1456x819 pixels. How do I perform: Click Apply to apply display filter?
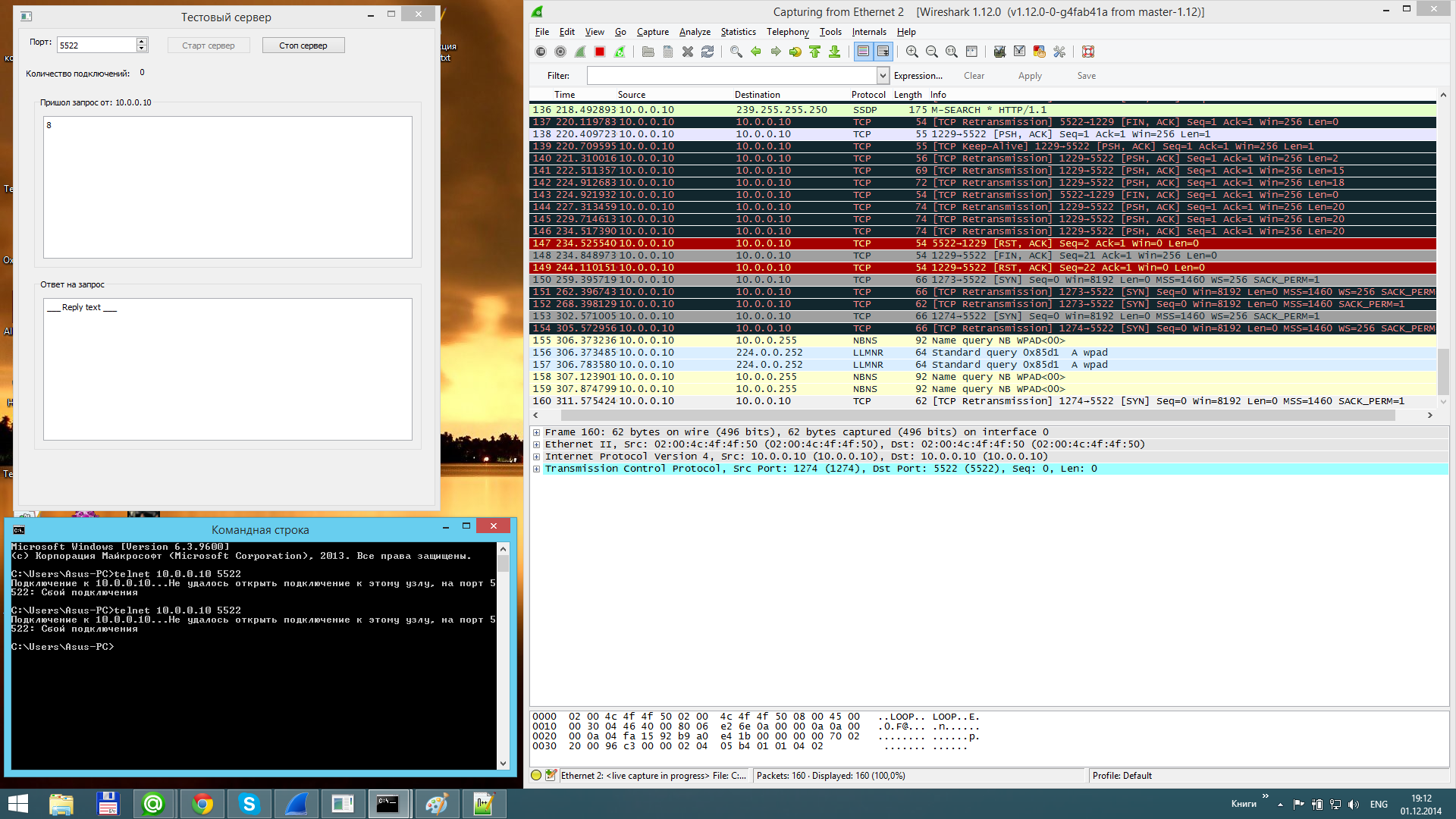(1030, 76)
